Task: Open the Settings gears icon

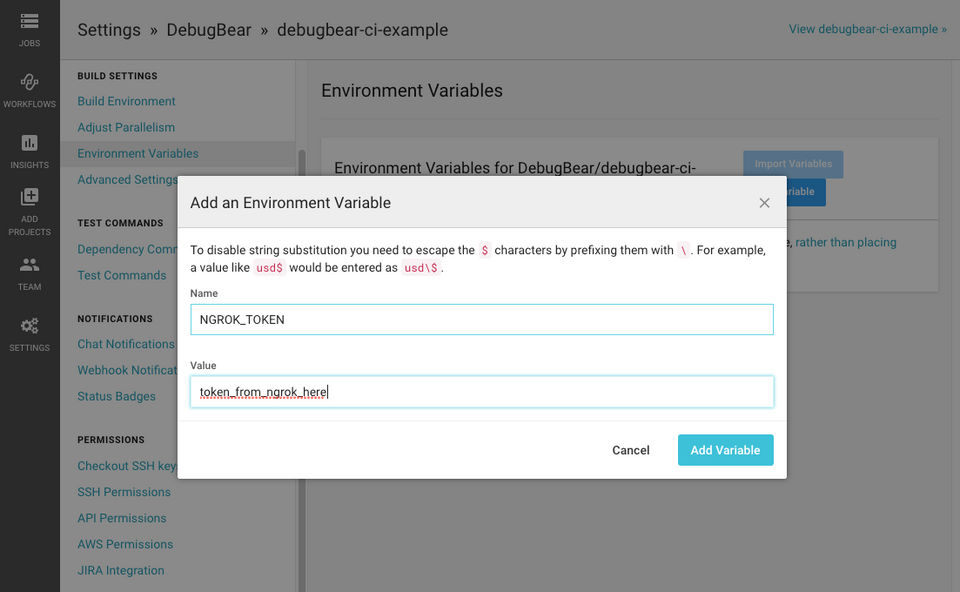Action: 29,326
